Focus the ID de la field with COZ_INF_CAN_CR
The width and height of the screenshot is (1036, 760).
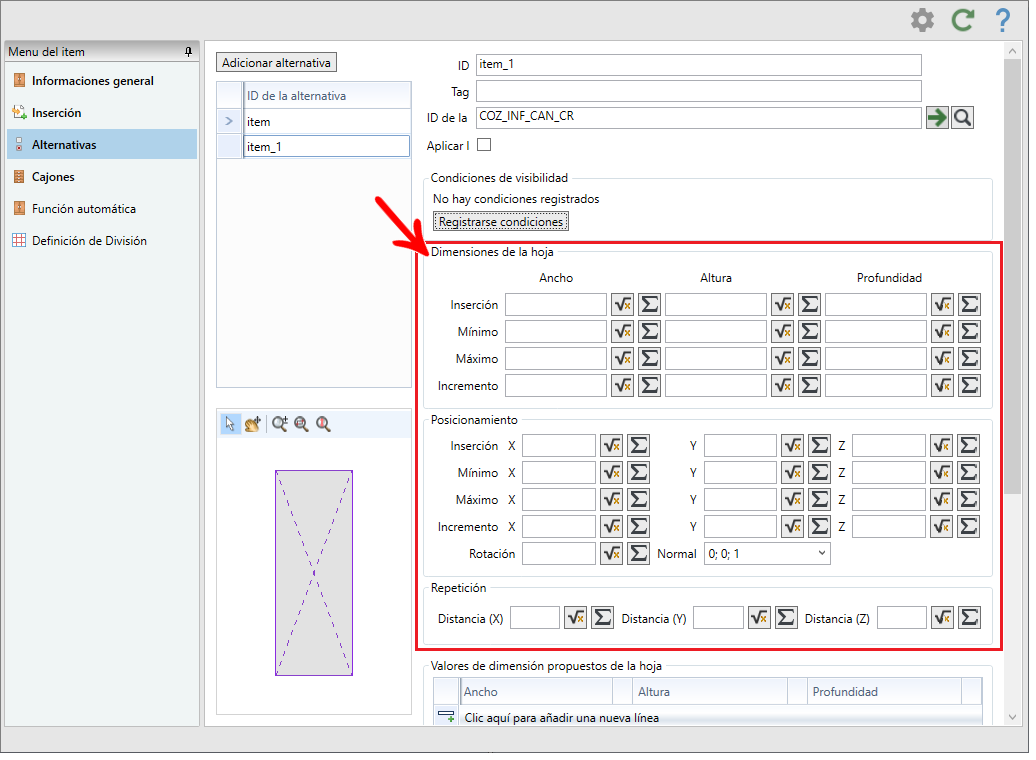tap(698, 118)
